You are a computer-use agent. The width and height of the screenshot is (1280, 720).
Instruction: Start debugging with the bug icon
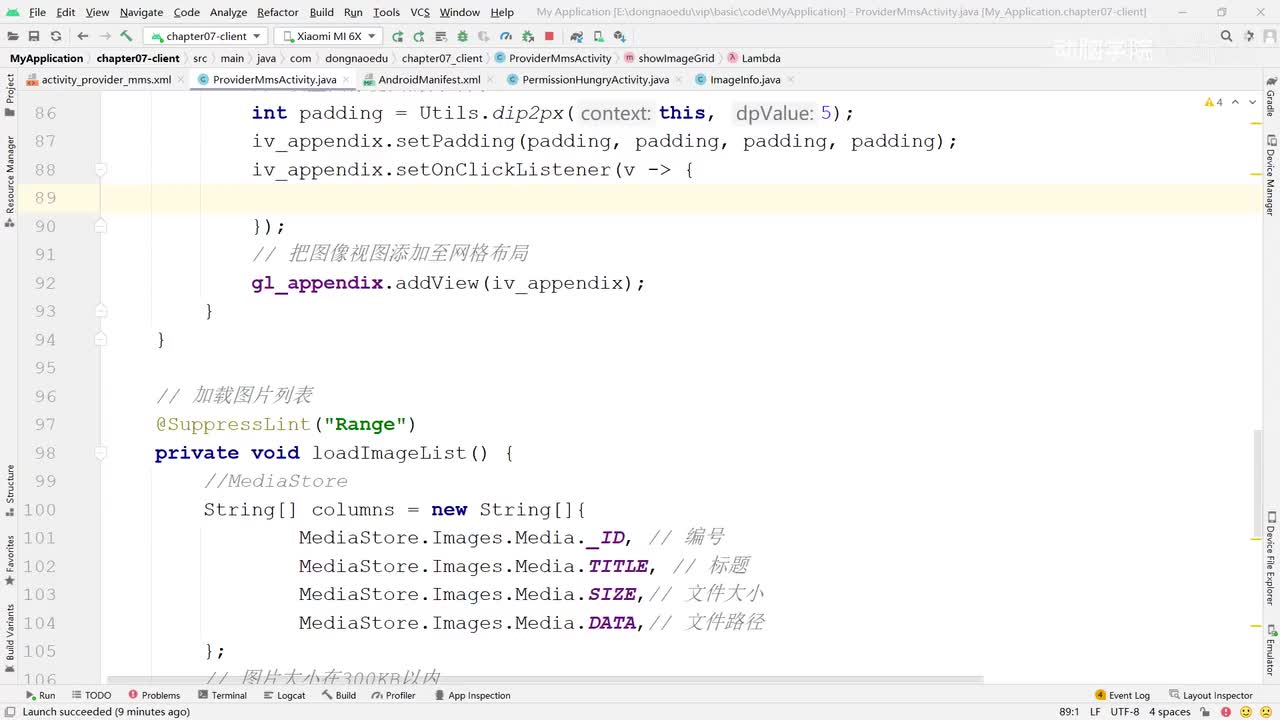[x=462, y=36]
